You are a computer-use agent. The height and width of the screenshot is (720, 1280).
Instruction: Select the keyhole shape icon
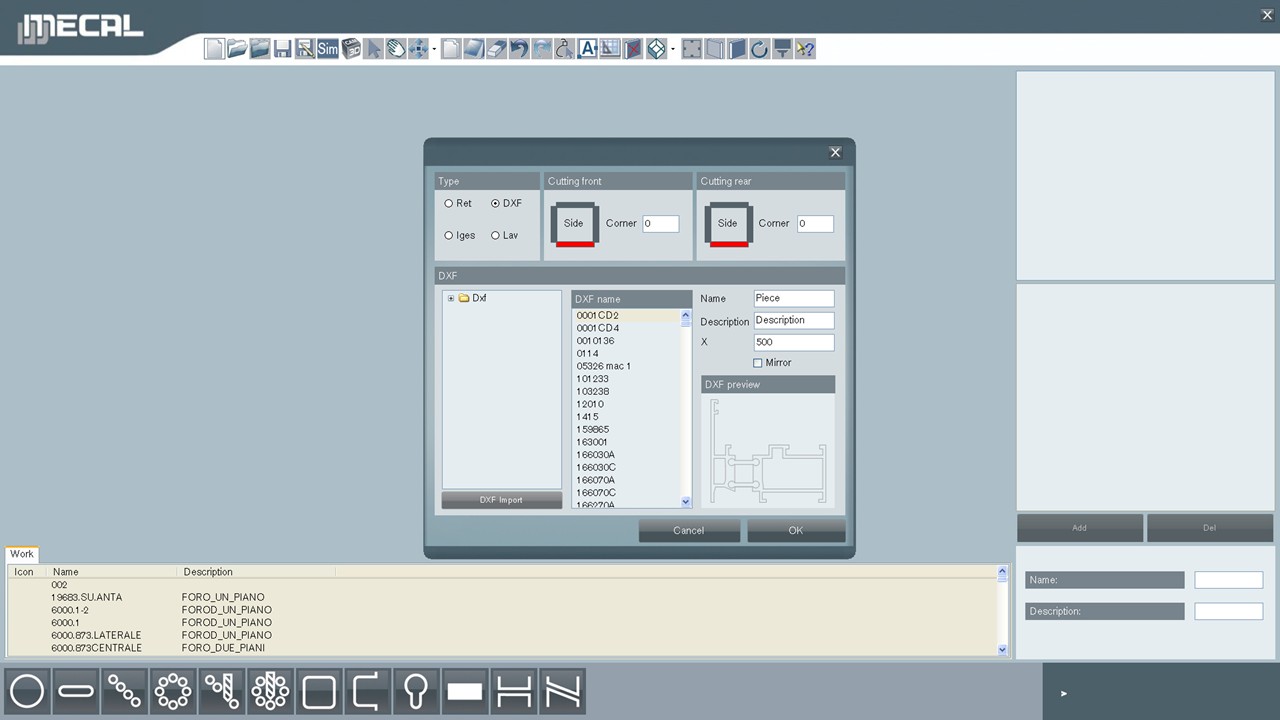(416, 691)
